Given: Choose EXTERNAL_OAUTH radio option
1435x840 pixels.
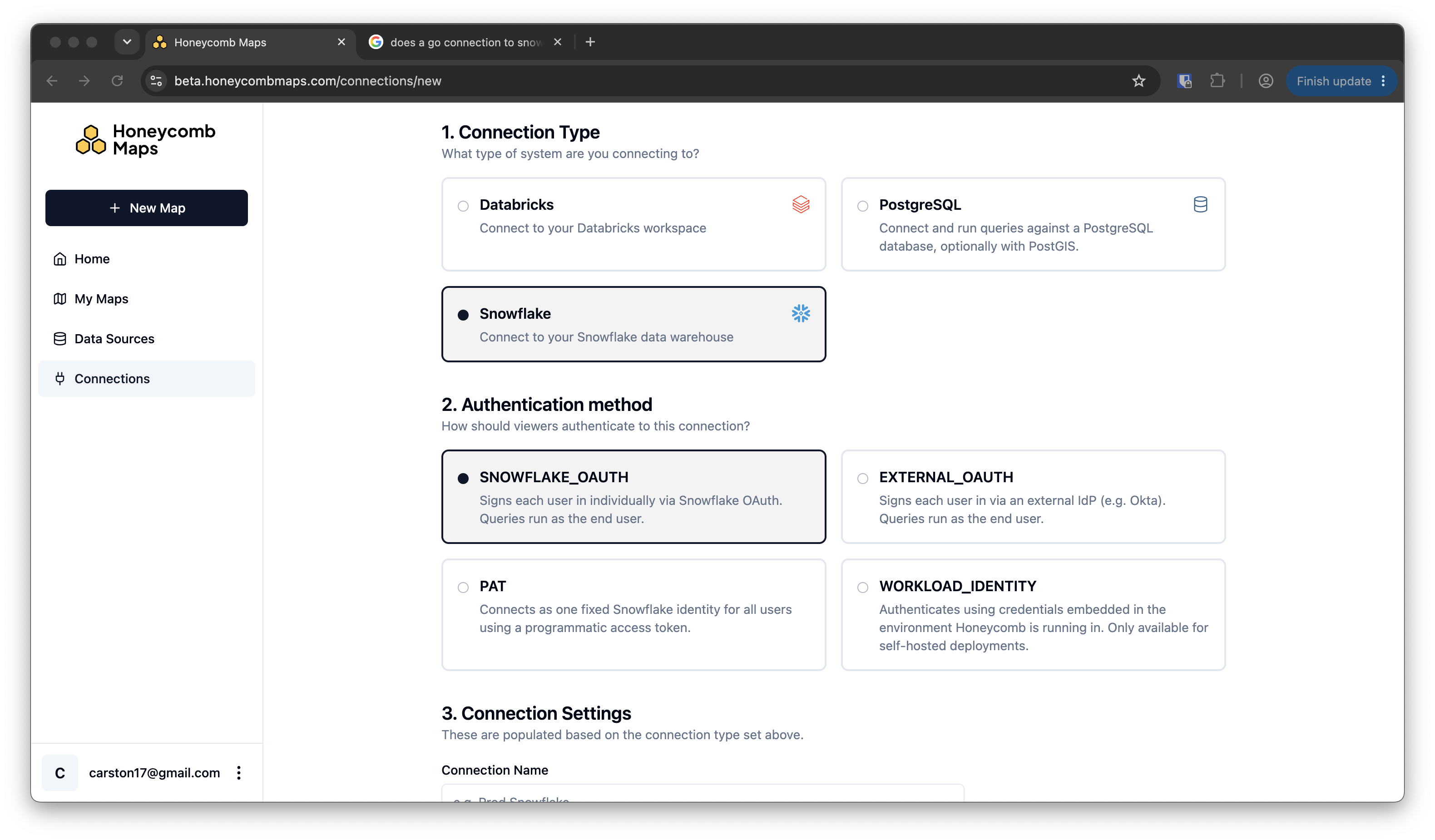Looking at the screenshot, I should [863, 478].
